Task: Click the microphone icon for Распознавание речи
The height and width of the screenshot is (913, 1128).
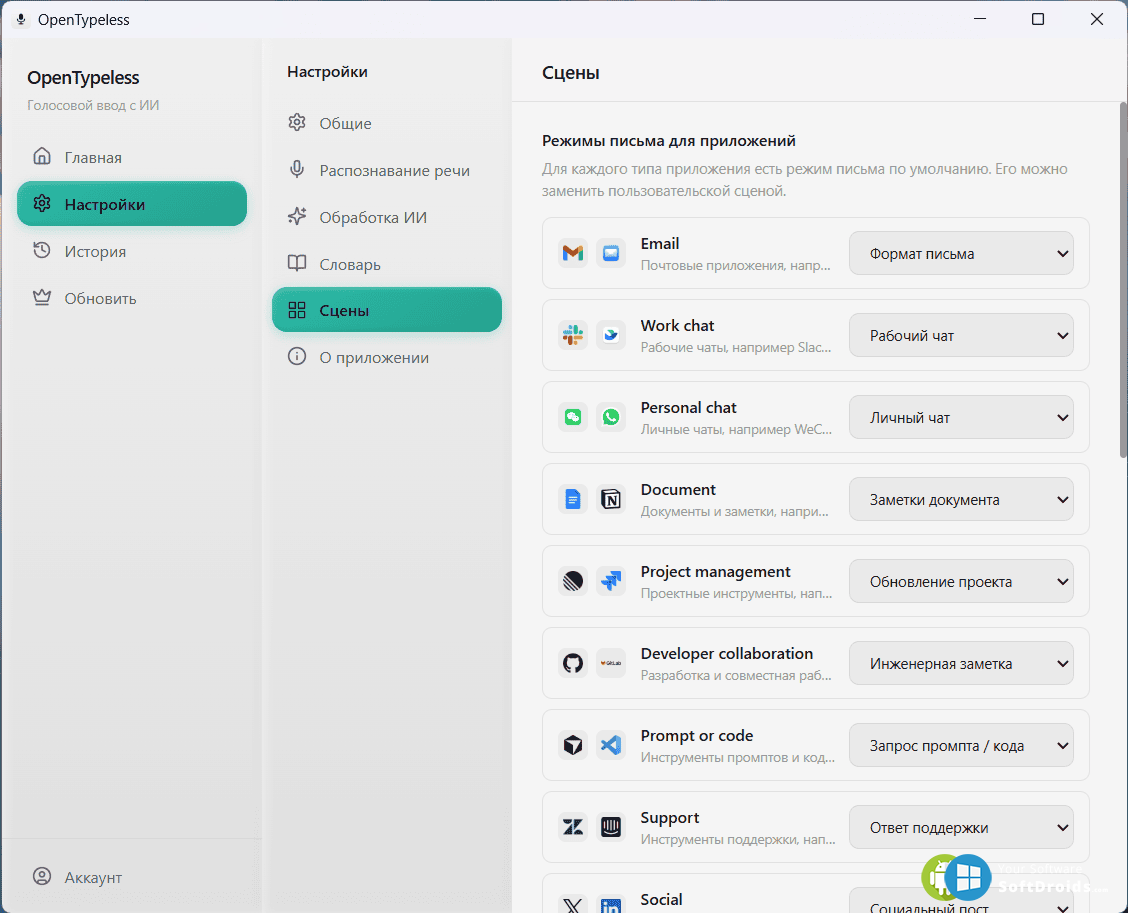Action: point(296,169)
